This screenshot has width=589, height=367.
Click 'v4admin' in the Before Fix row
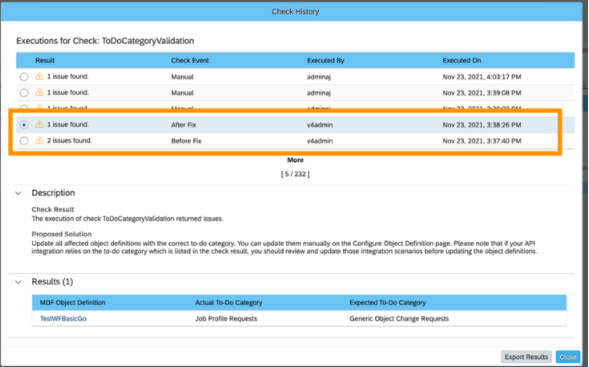tap(320, 141)
